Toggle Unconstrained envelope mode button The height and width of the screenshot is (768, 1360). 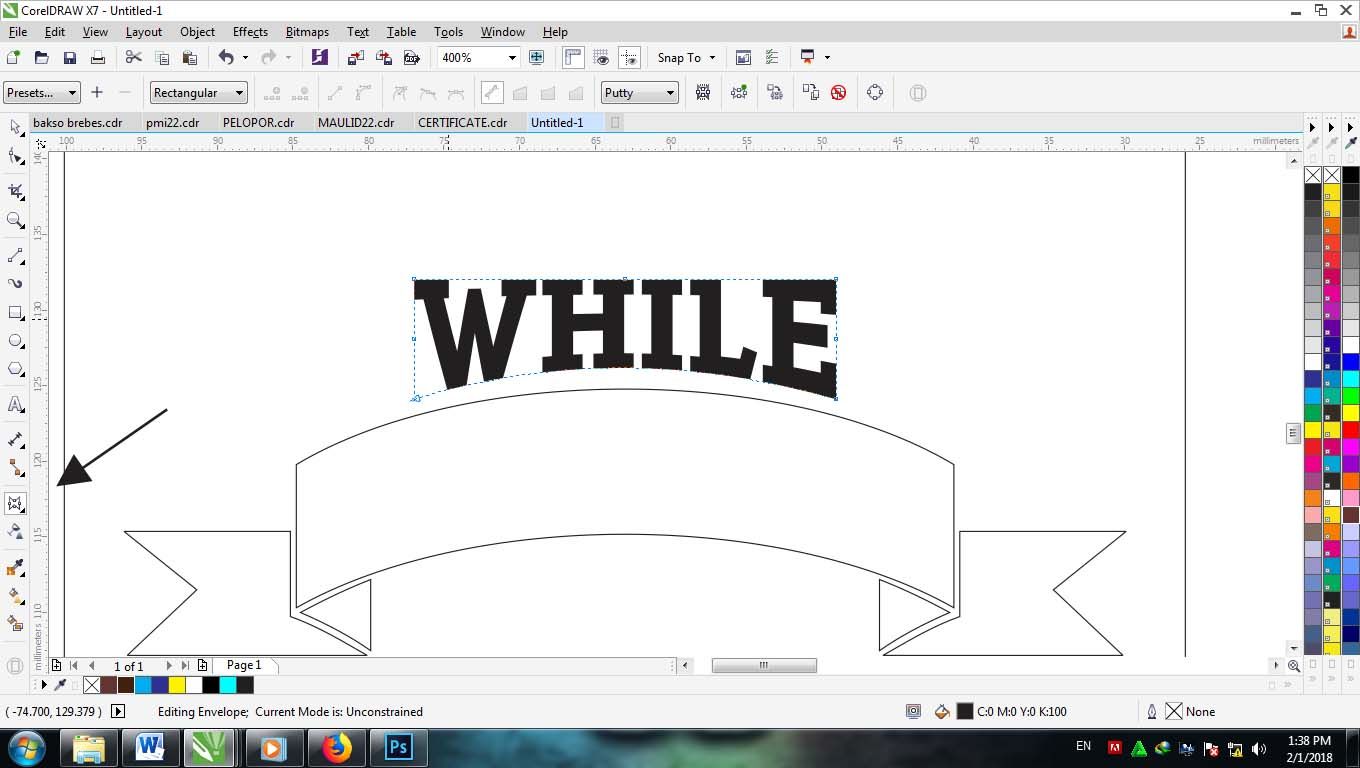point(492,93)
